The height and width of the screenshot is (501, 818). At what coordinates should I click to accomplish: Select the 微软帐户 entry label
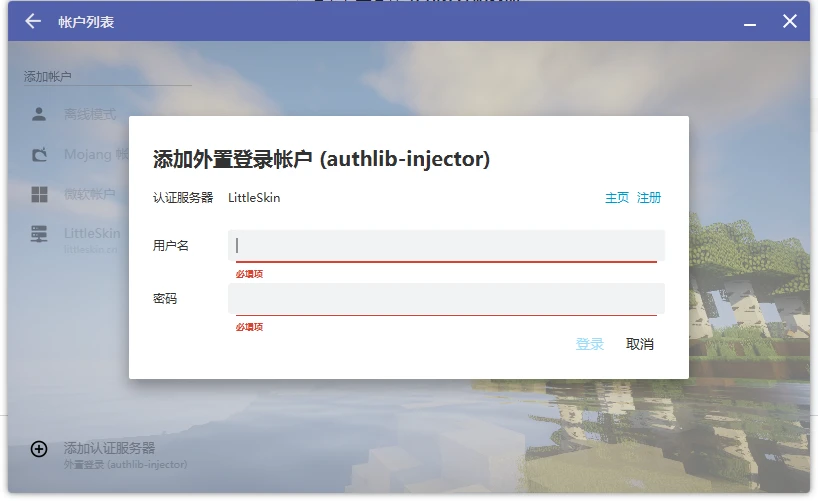[90, 194]
